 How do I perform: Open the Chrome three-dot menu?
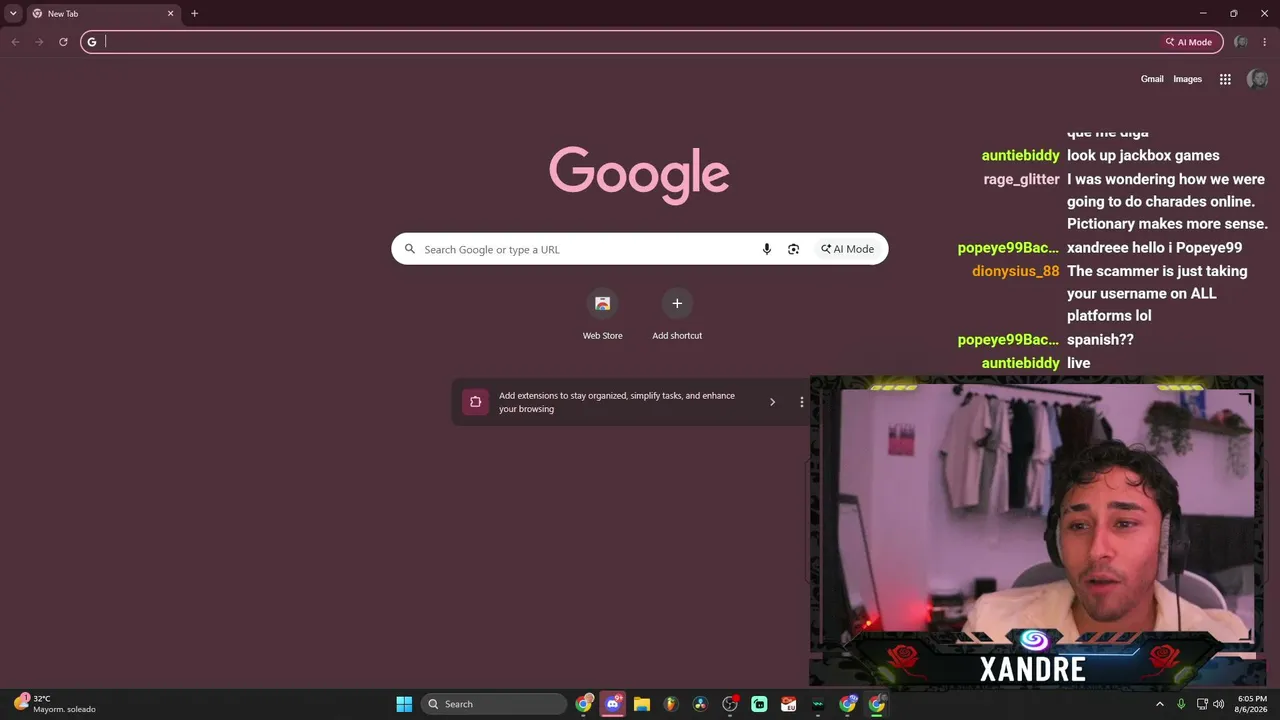coord(1265,42)
